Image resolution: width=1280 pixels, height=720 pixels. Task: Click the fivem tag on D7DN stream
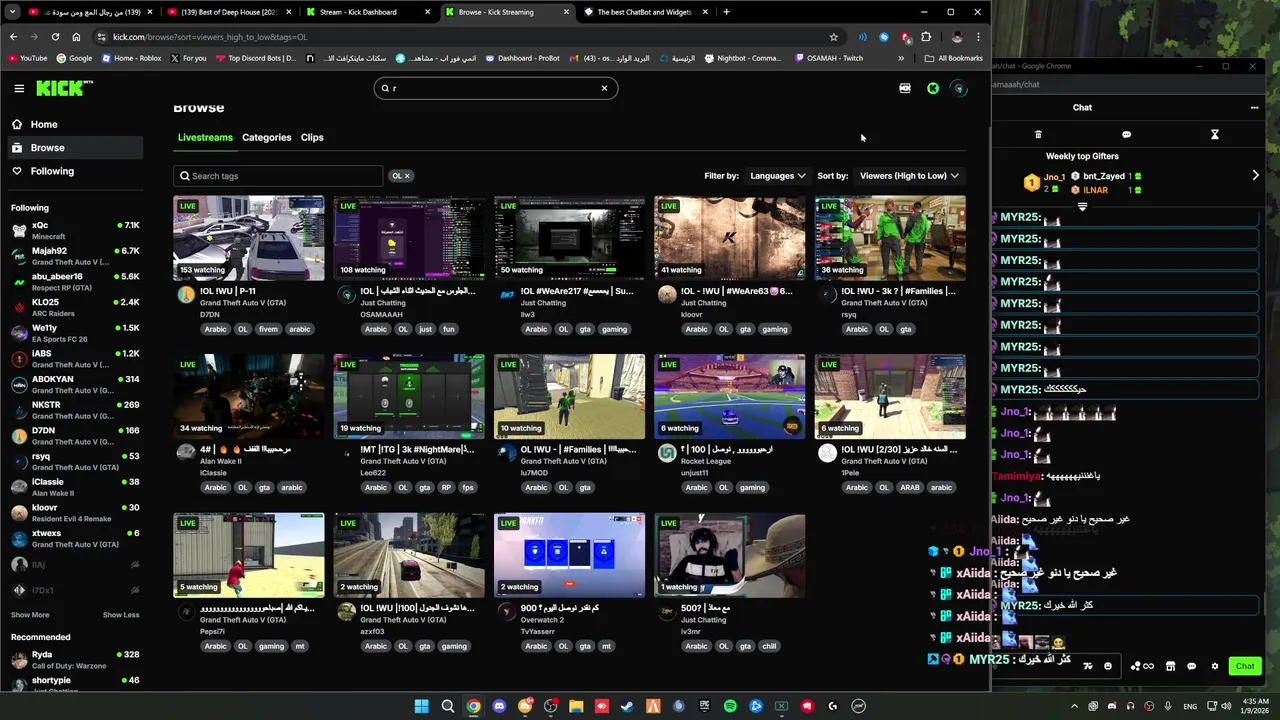click(x=268, y=329)
